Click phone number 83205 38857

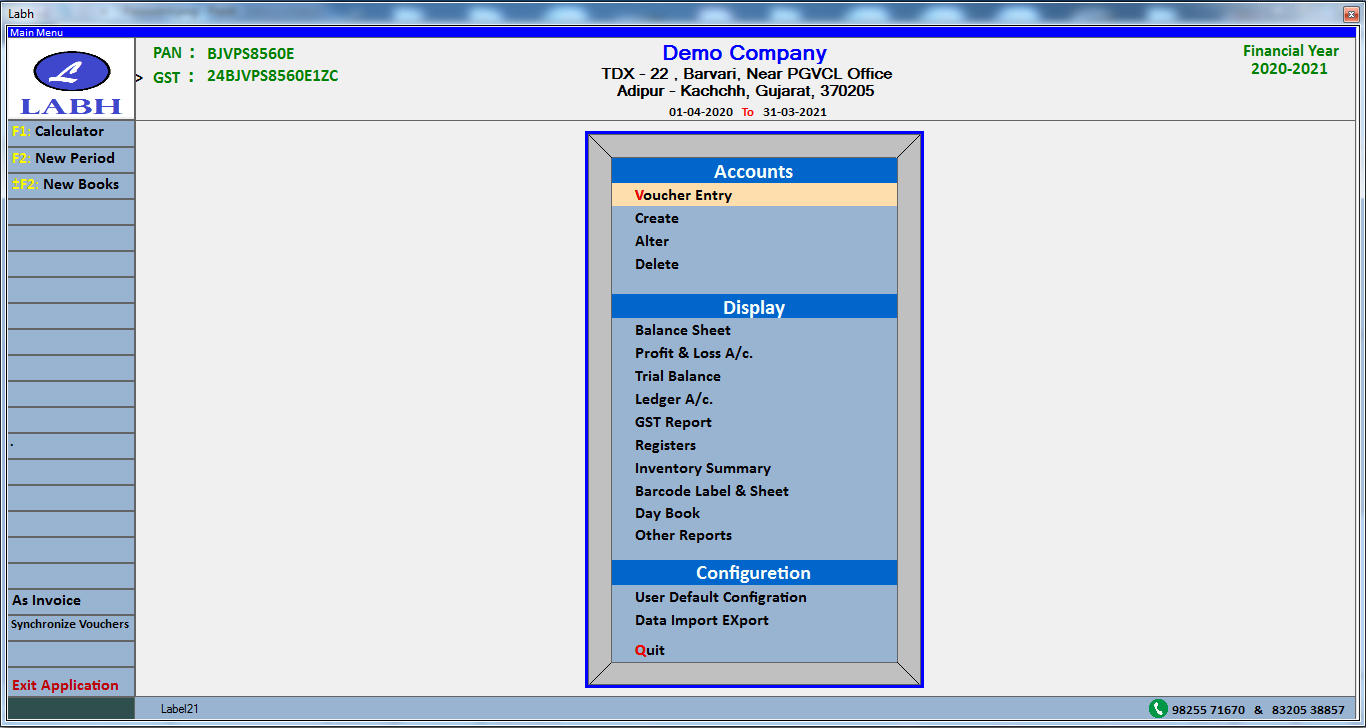tap(1308, 710)
